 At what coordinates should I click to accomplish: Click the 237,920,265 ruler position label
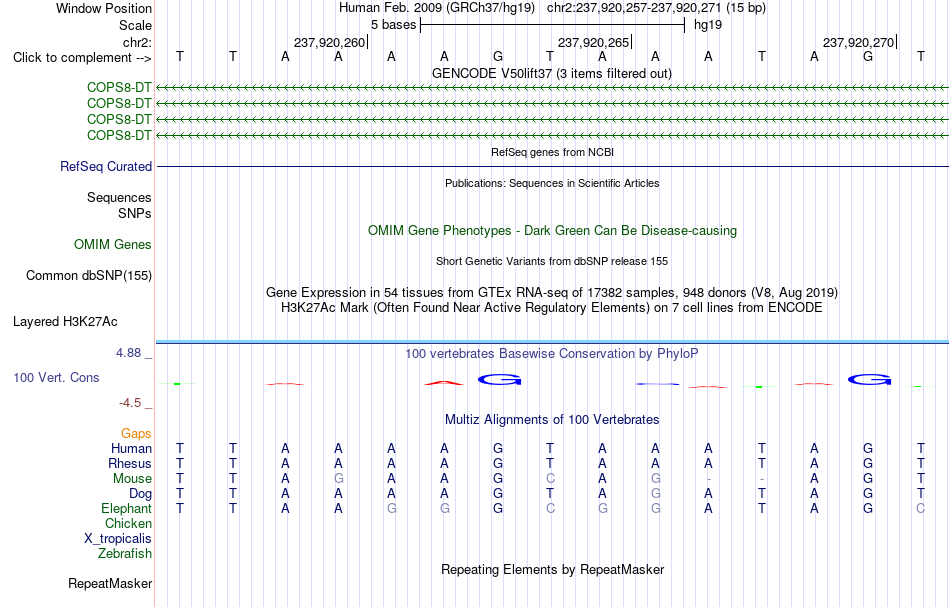[x=594, y=42]
